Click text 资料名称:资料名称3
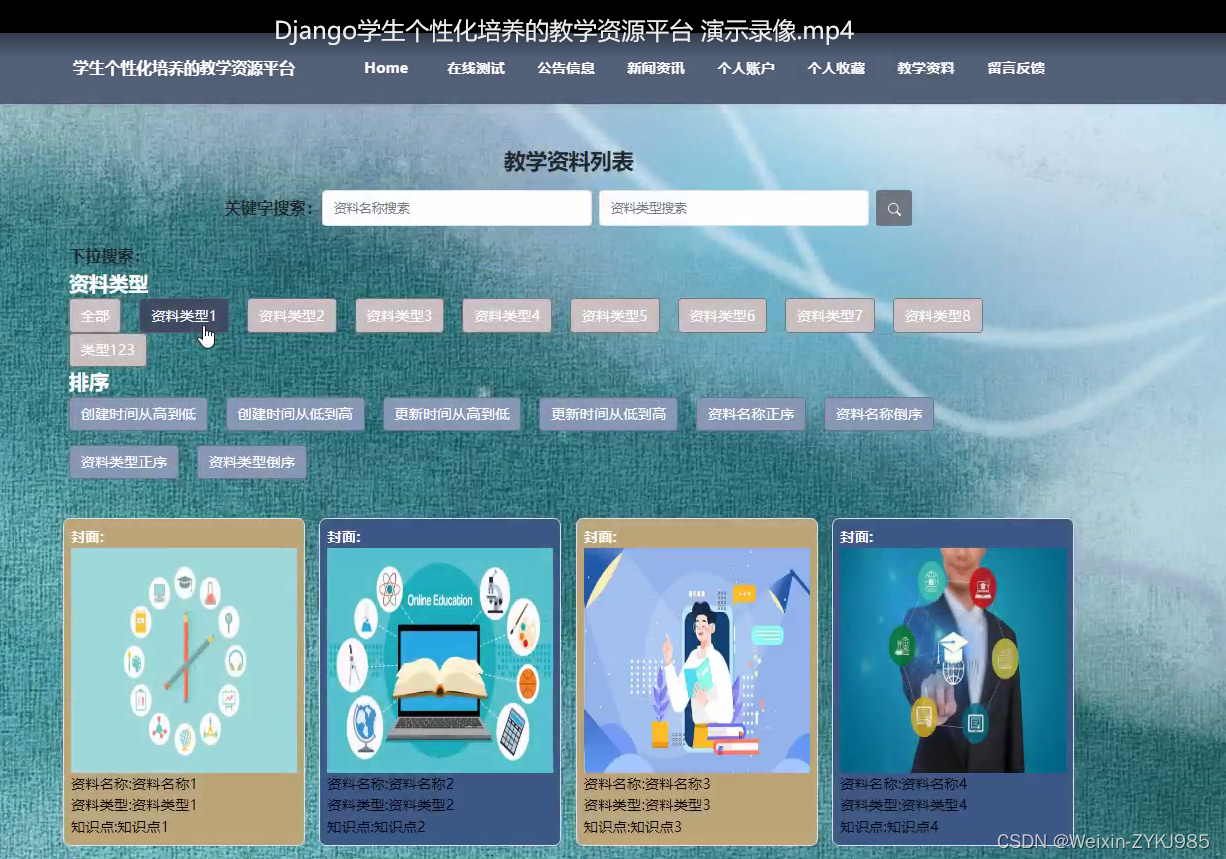 click(x=647, y=784)
